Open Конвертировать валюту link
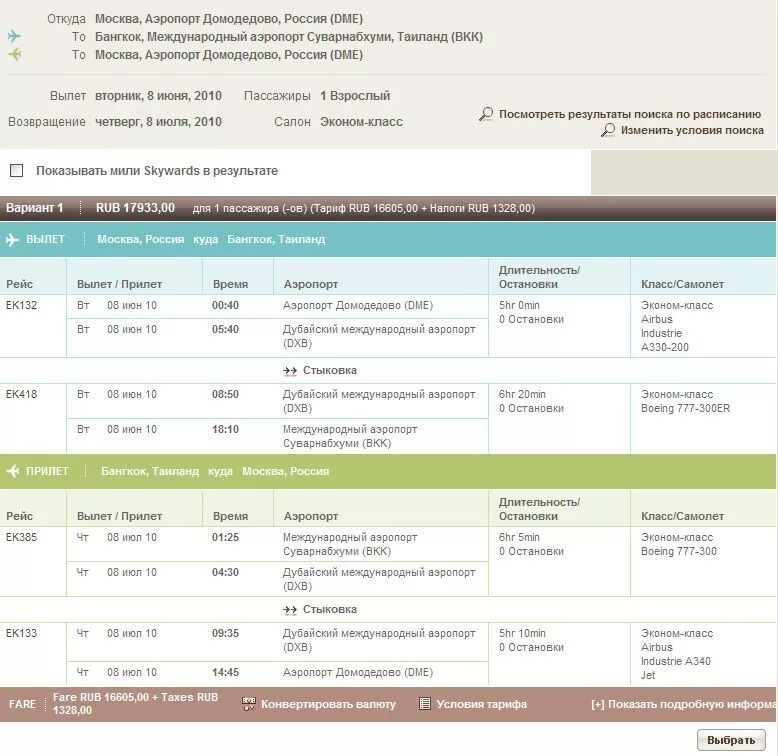Viewport: 778px width, 756px height. tap(328, 704)
